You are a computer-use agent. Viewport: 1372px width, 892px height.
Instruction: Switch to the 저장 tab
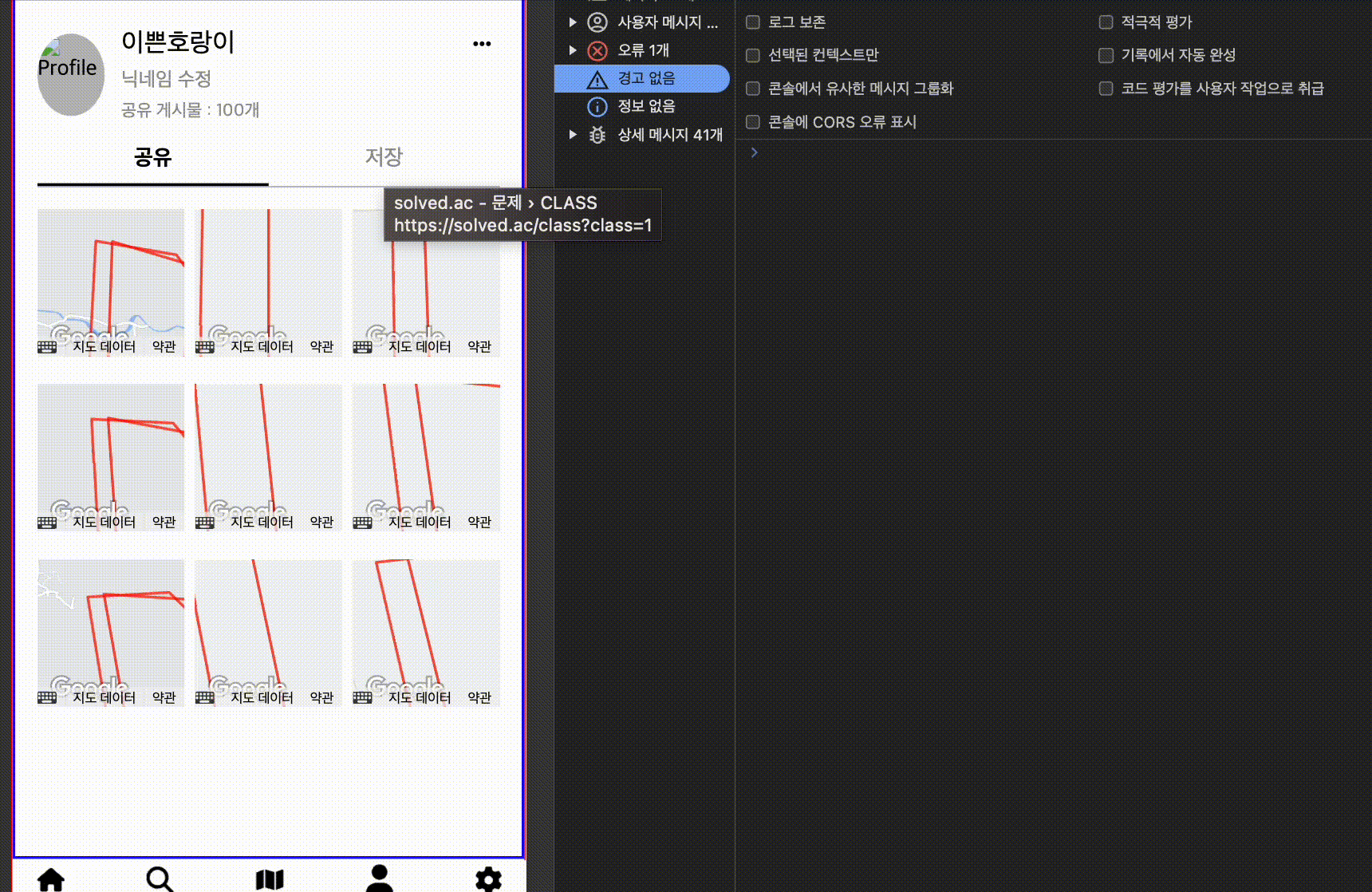[384, 157]
